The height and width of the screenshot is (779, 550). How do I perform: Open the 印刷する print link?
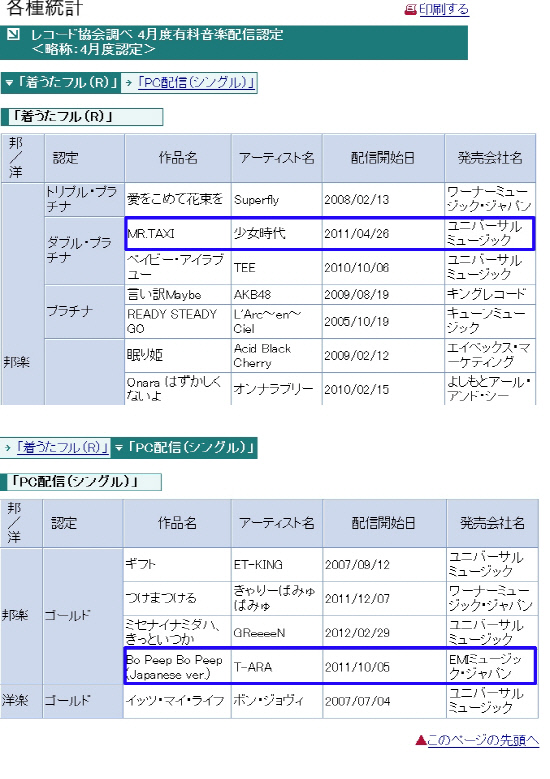444,9
